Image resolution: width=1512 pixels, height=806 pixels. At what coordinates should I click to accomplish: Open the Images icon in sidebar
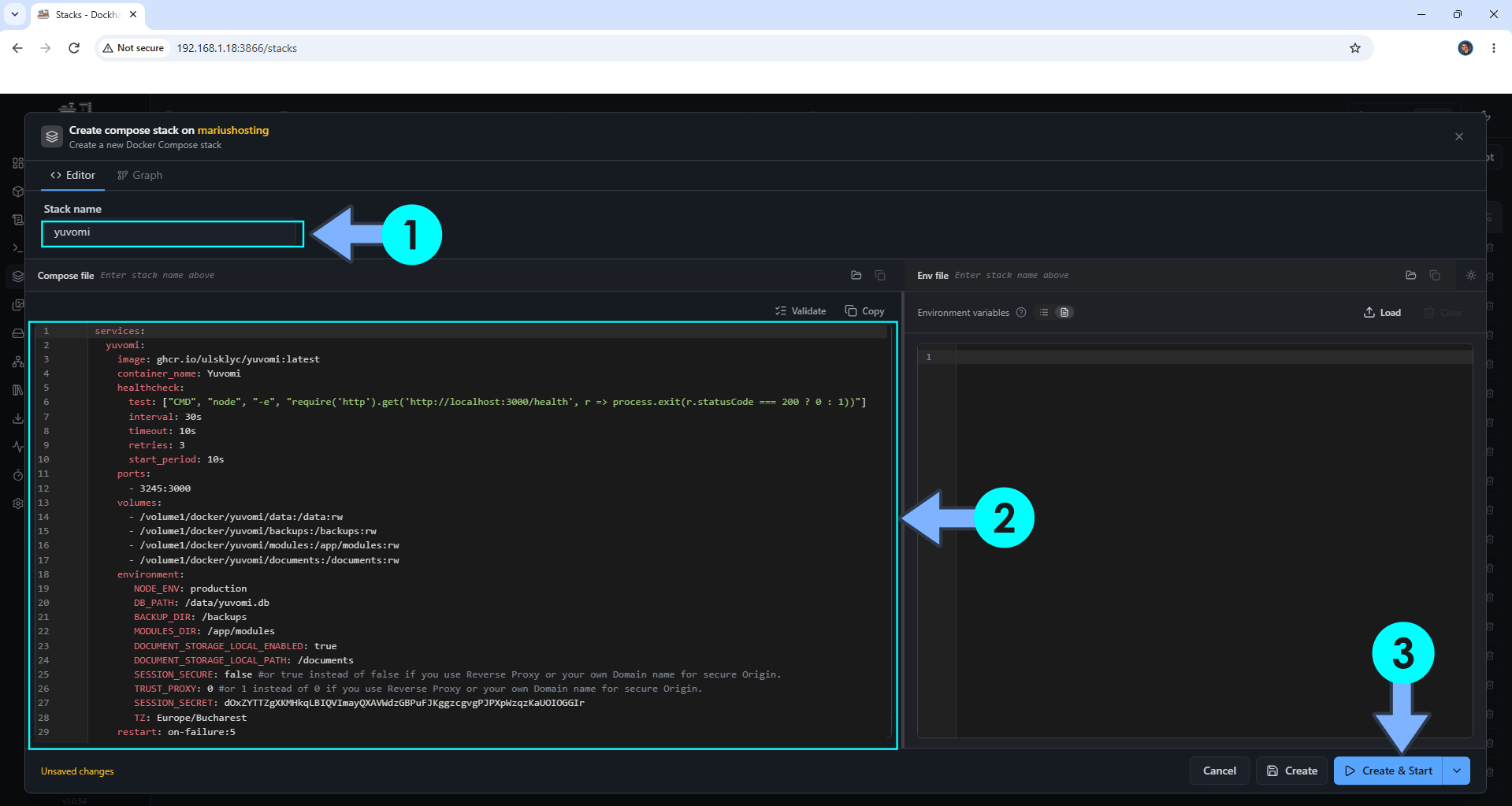(17, 305)
